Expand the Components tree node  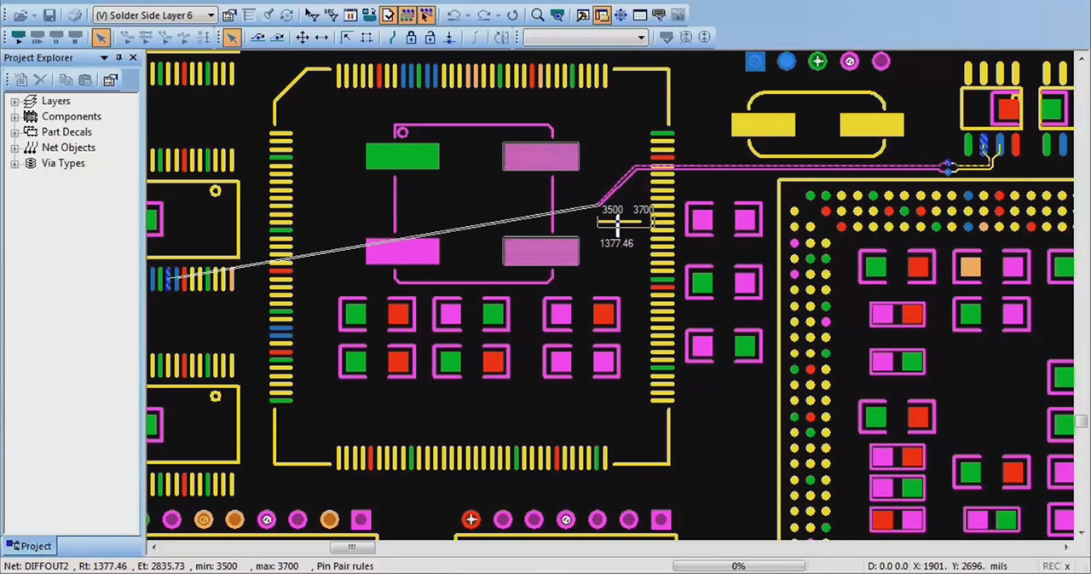coord(15,117)
